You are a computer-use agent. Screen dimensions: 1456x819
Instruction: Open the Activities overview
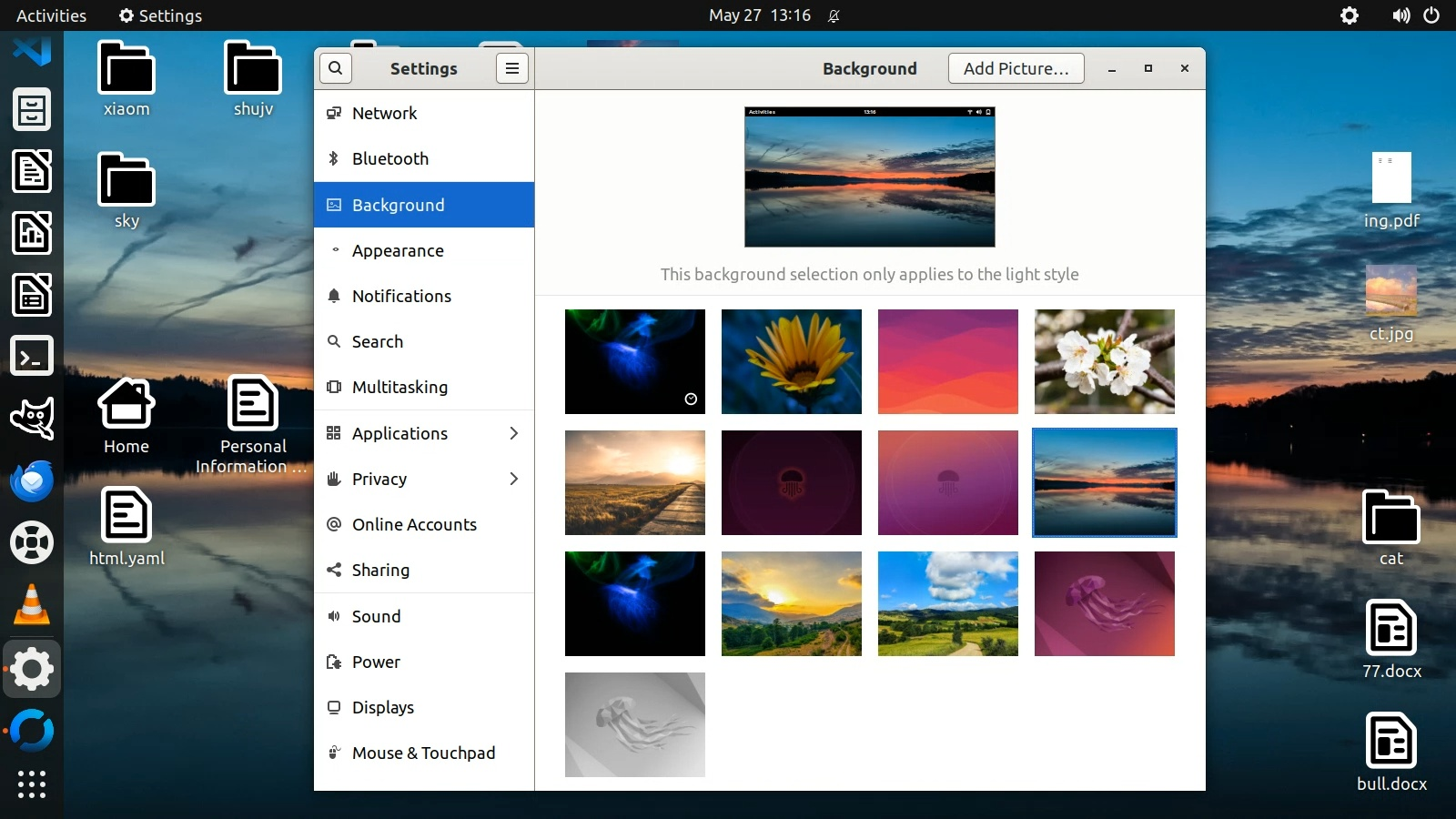click(x=51, y=15)
